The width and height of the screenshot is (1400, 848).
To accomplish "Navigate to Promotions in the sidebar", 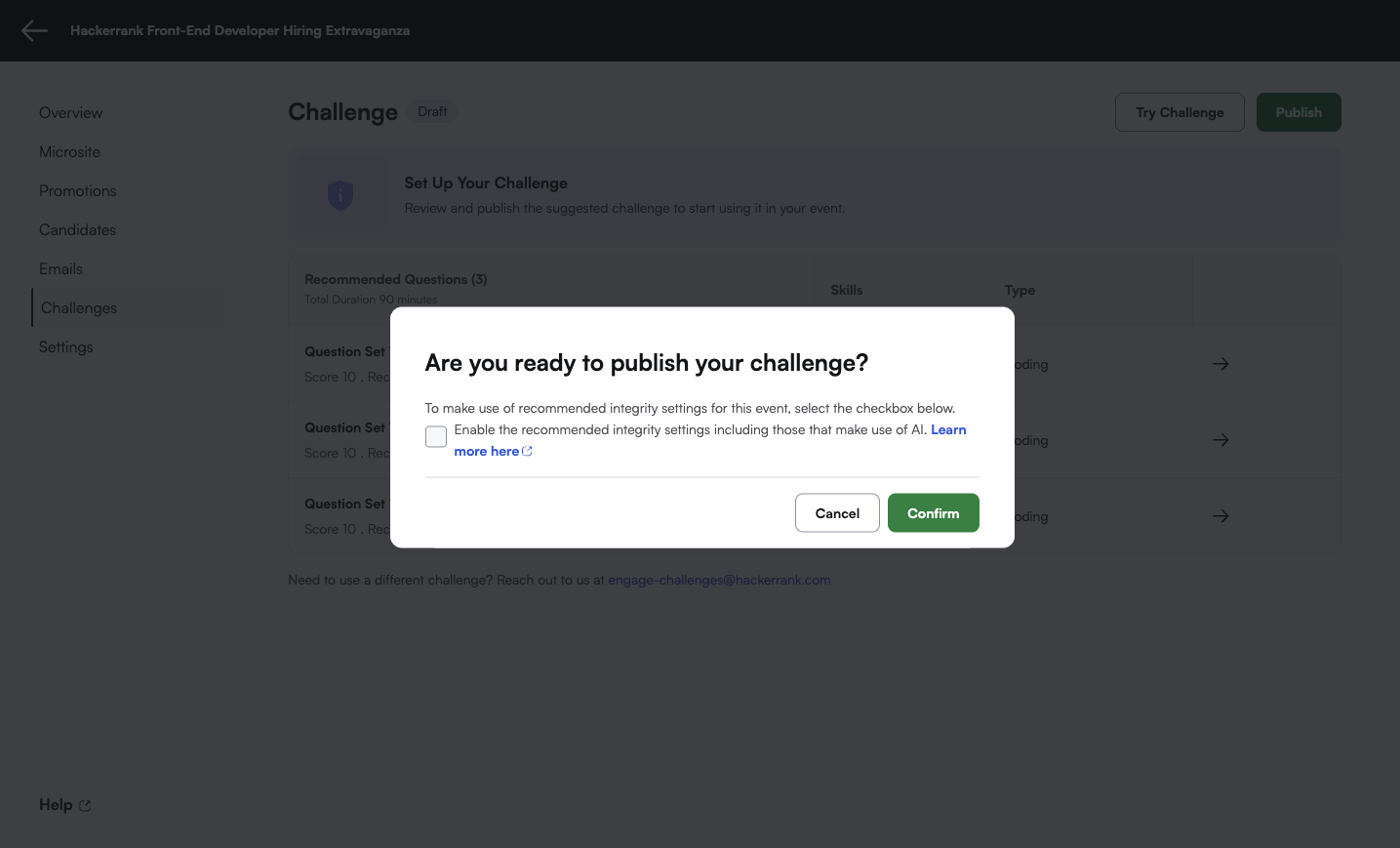I will [78, 191].
